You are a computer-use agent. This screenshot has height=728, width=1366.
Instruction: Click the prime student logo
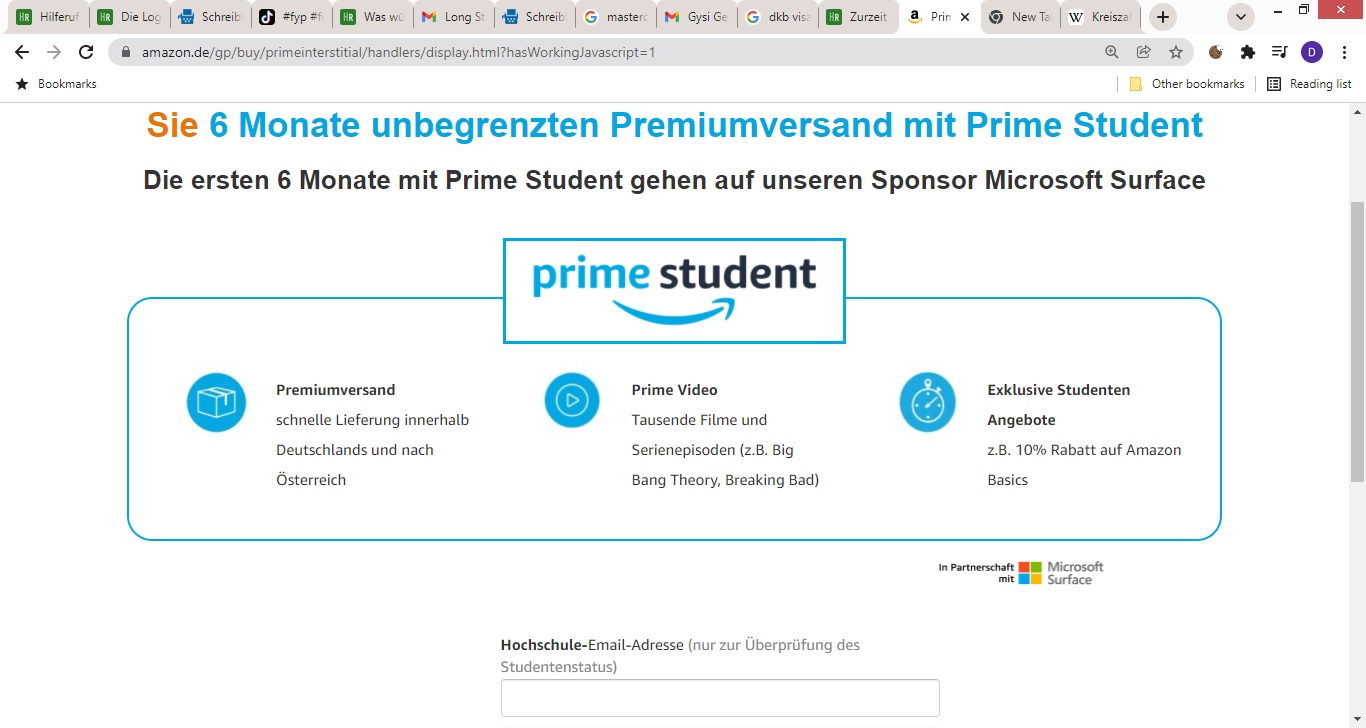[x=675, y=291]
